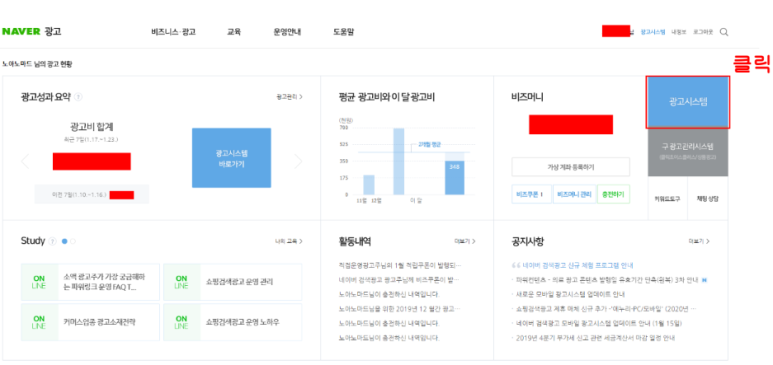
Task: Click the NAVER 광고 logo
Action: [32, 32]
